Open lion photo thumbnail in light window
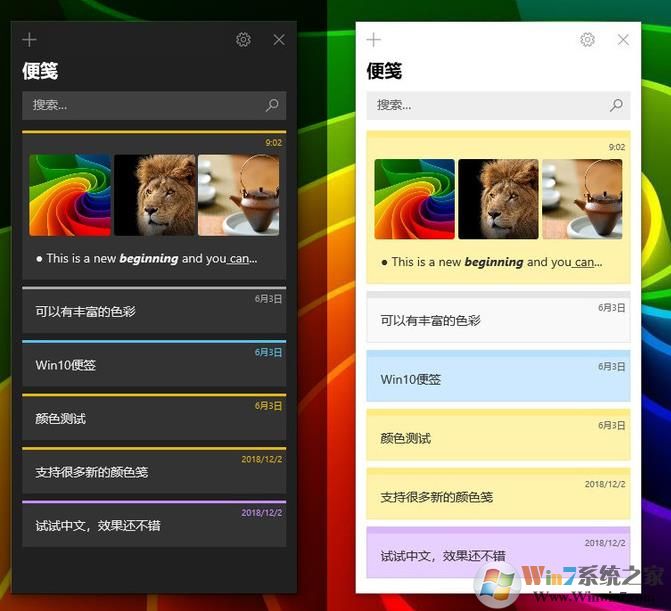Image resolution: width=671 pixels, height=611 pixels. [x=498, y=199]
